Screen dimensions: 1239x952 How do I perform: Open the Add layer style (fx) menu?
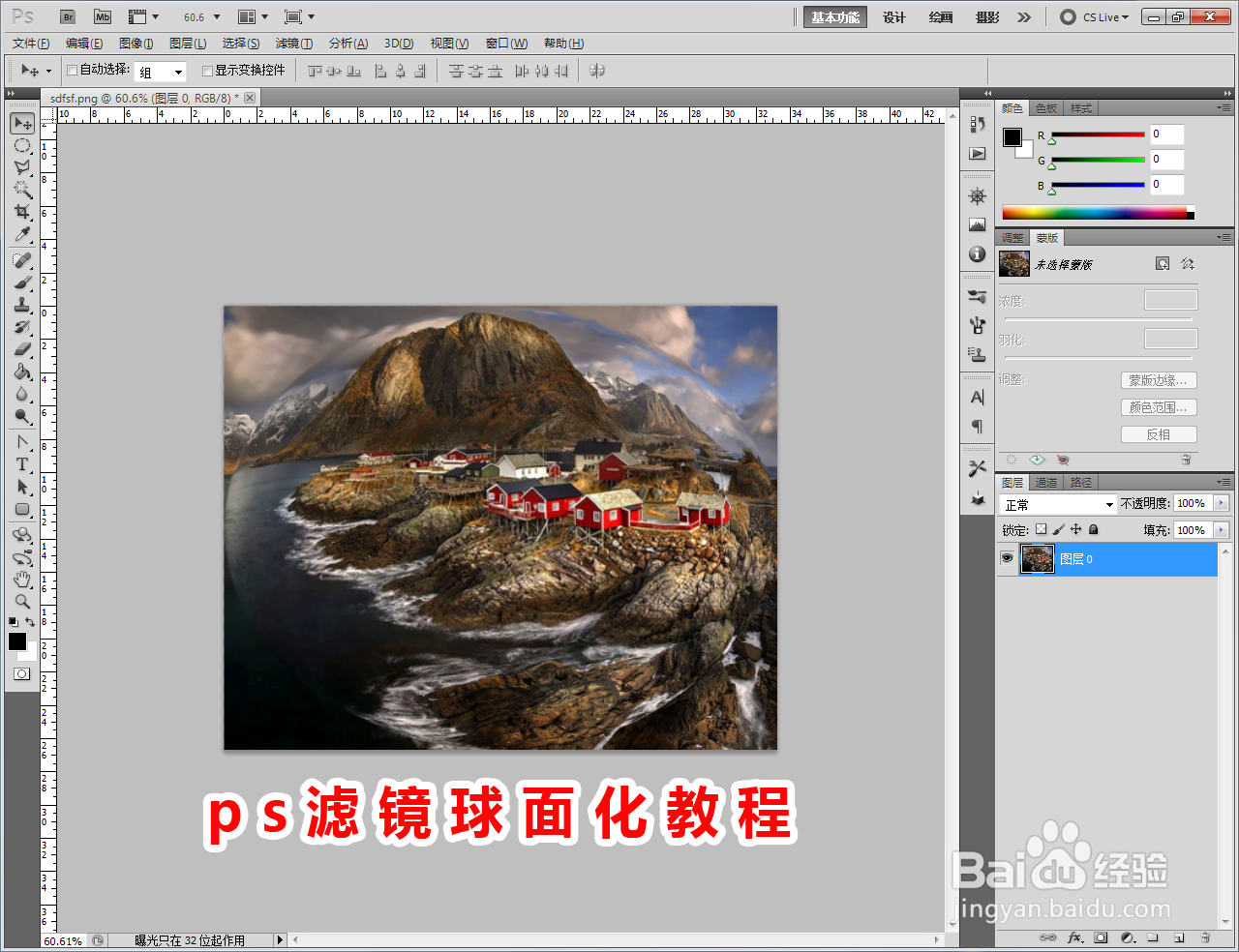[x=1074, y=937]
